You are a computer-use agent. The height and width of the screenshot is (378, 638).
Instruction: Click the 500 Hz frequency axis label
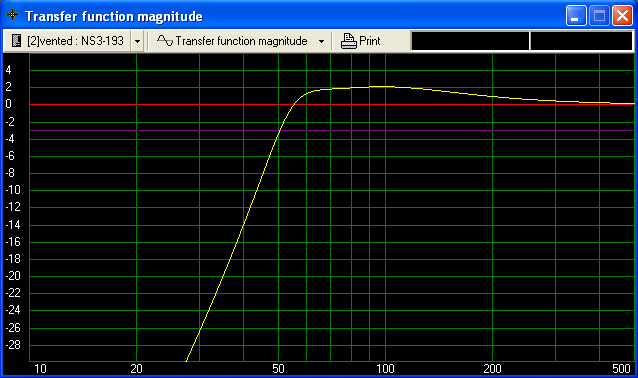[621, 369]
